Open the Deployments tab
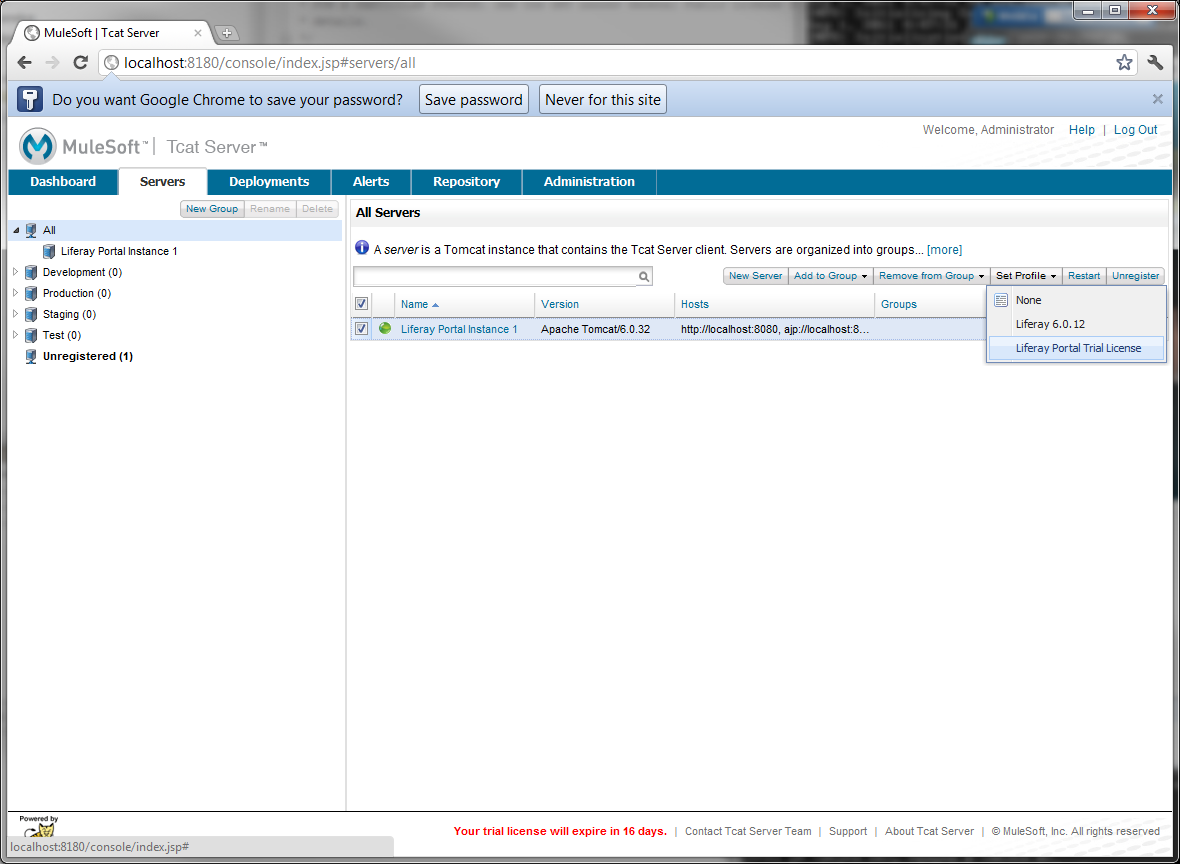This screenshot has width=1180, height=864. (x=269, y=181)
